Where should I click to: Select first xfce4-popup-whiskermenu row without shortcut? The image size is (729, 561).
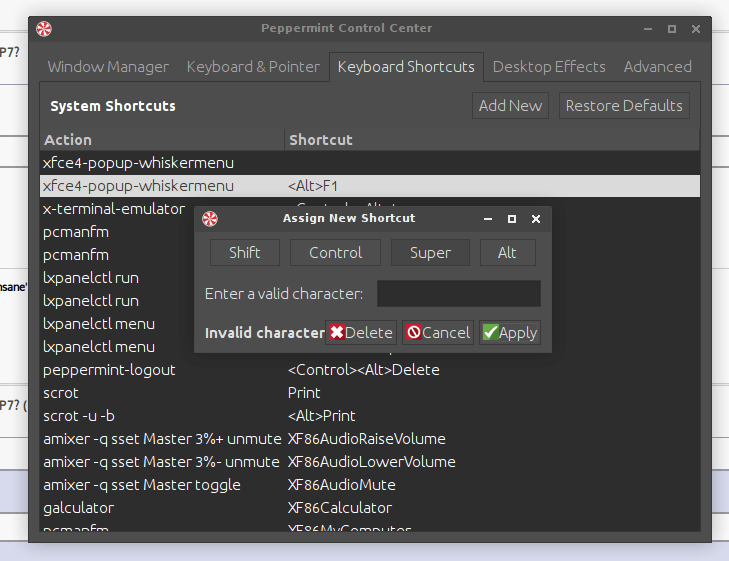coord(370,163)
